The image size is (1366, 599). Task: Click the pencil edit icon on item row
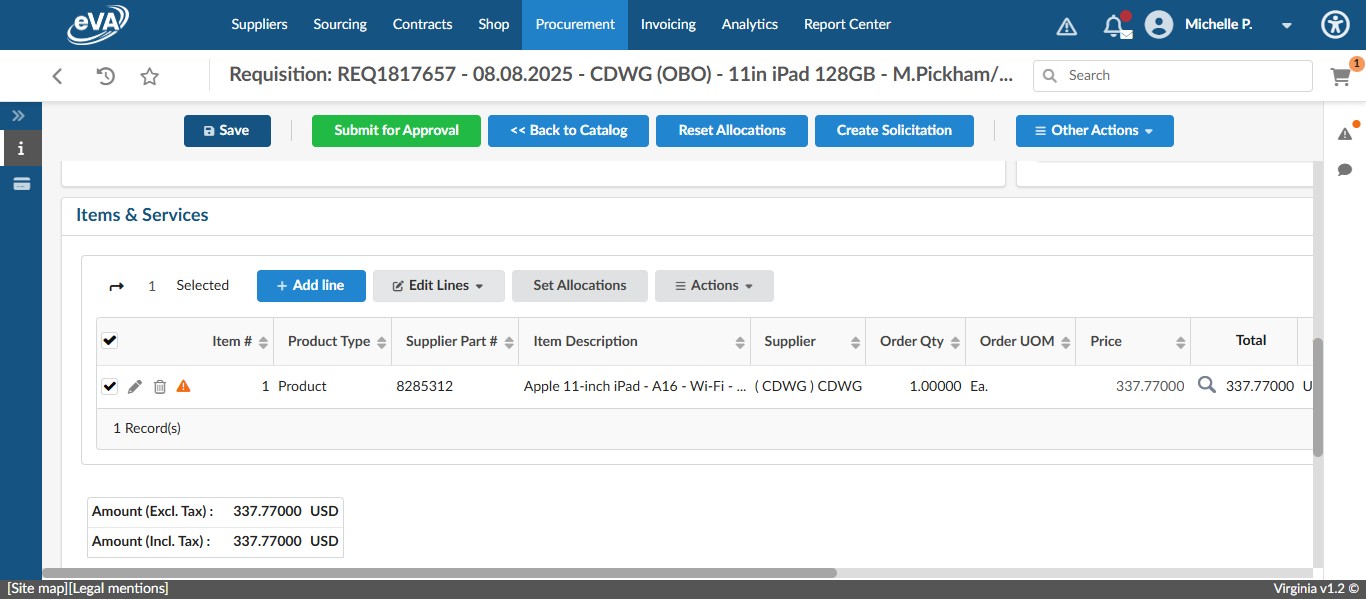pyautogui.click(x=135, y=386)
